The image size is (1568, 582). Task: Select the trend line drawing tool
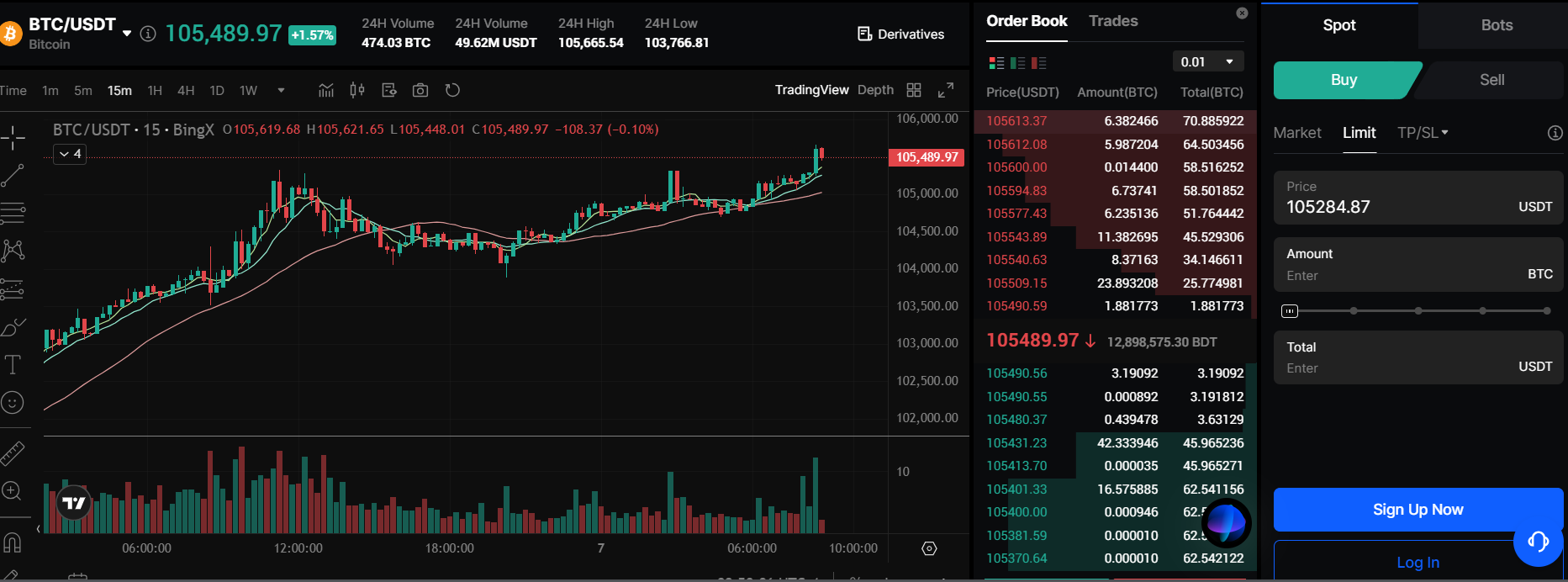13,175
